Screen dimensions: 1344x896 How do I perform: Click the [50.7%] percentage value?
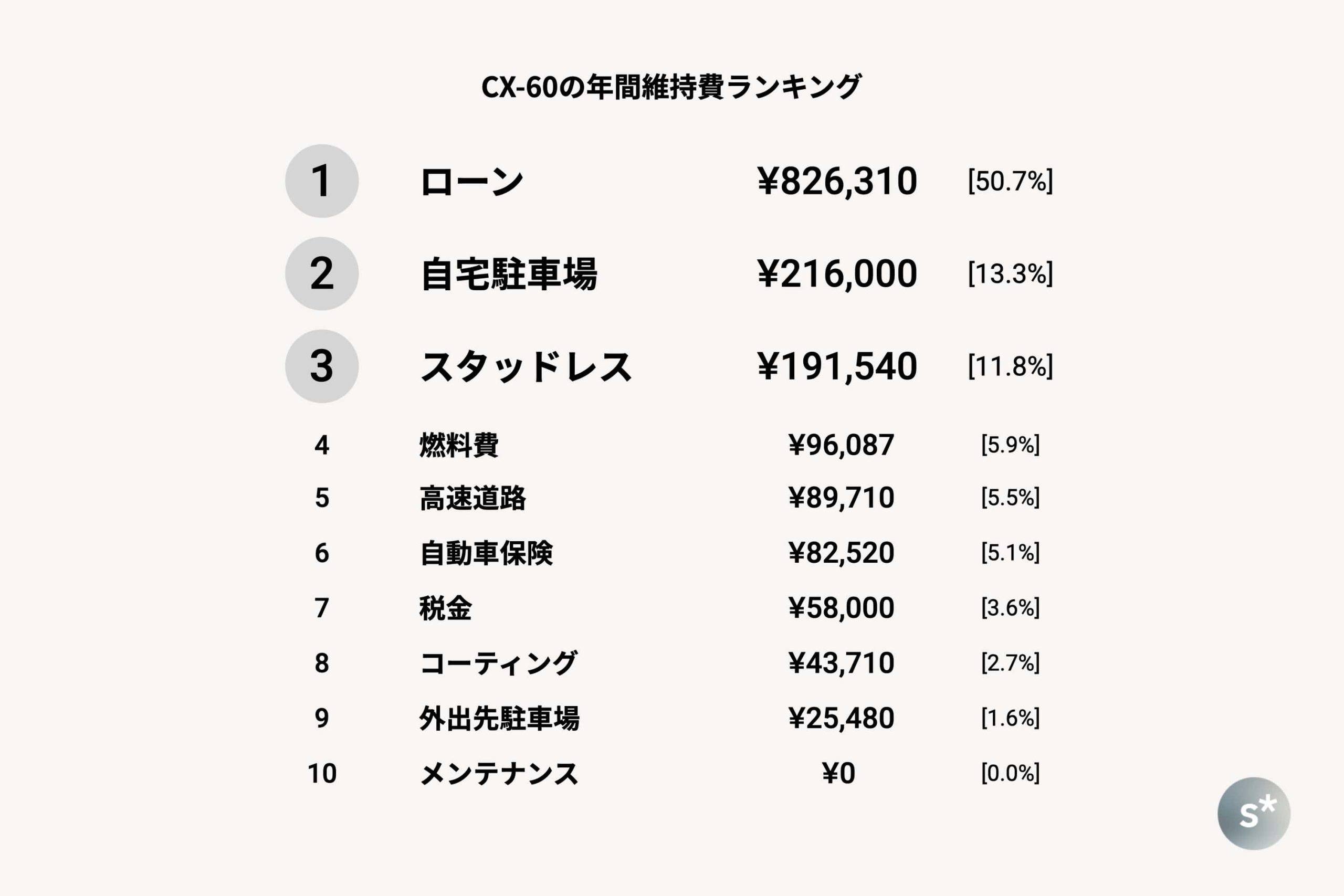[1010, 181]
